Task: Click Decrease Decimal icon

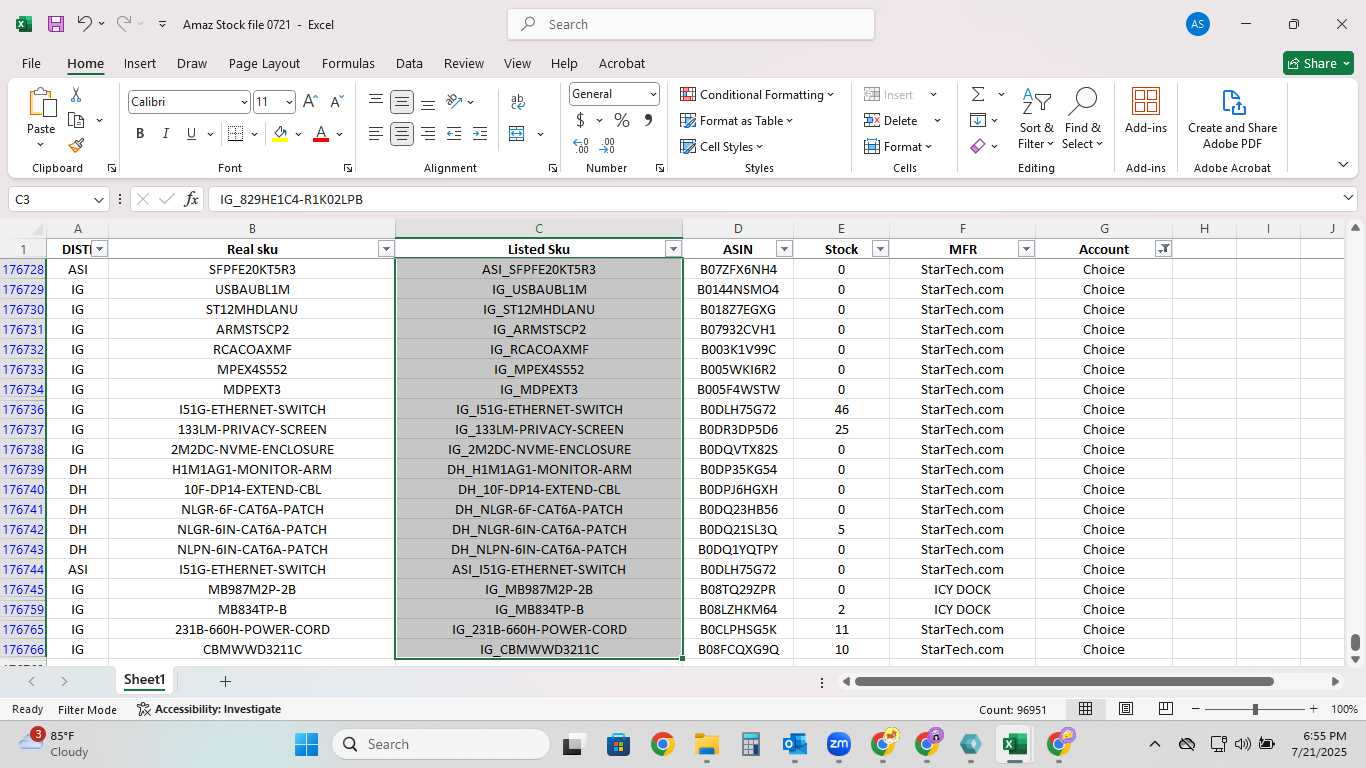Action: click(x=608, y=146)
